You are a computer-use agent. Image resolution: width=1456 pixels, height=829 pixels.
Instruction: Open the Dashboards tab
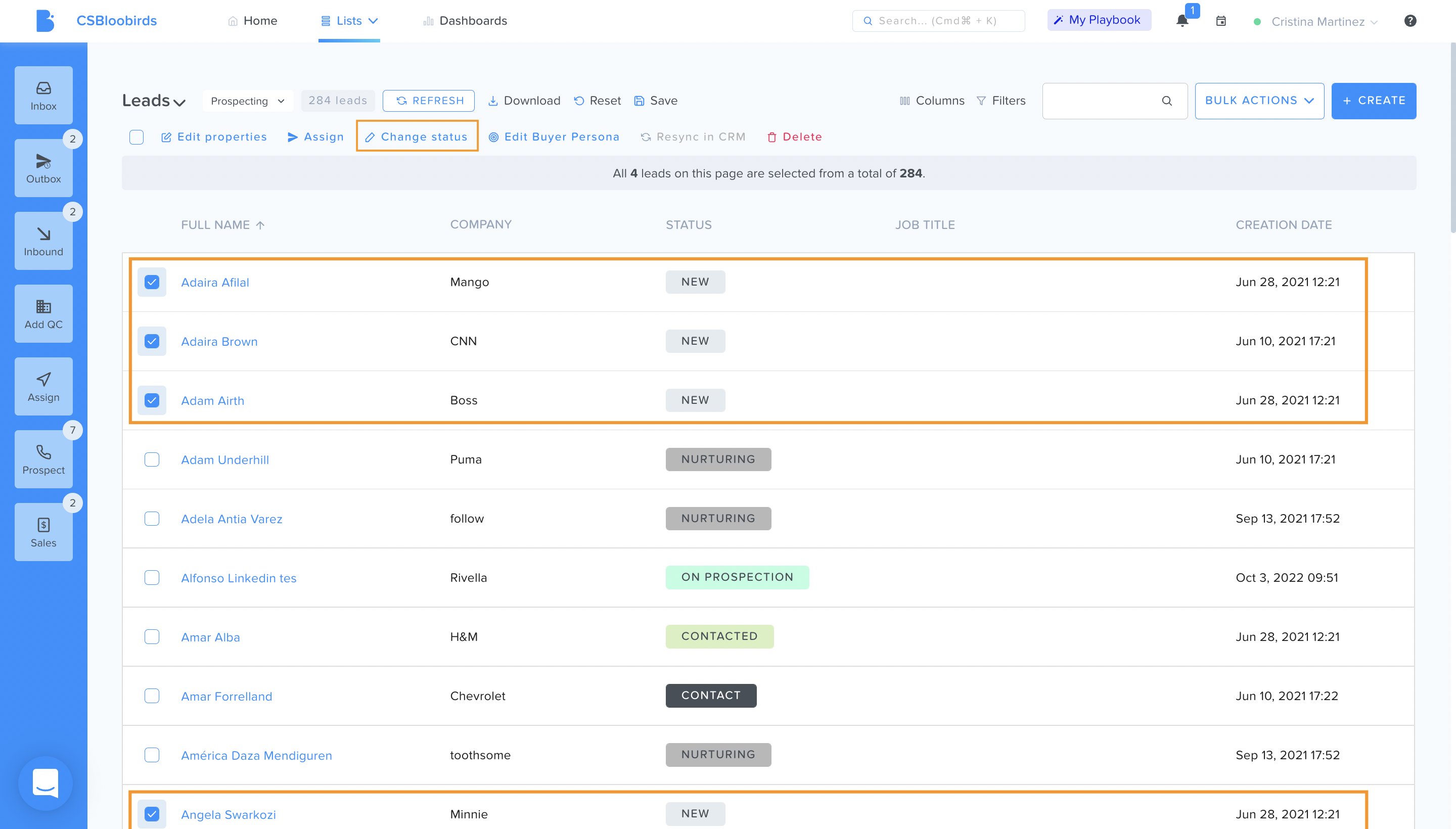[x=465, y=21]
